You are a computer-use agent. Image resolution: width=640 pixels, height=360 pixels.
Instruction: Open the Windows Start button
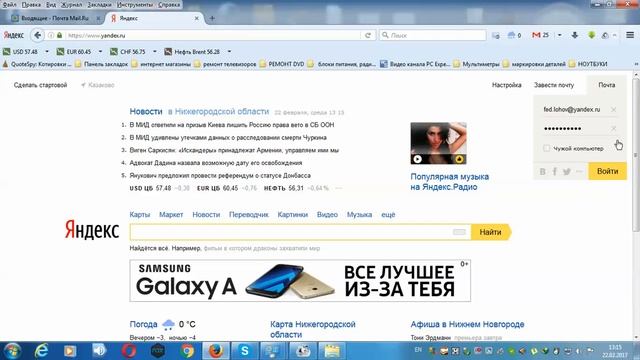point(12,351)
